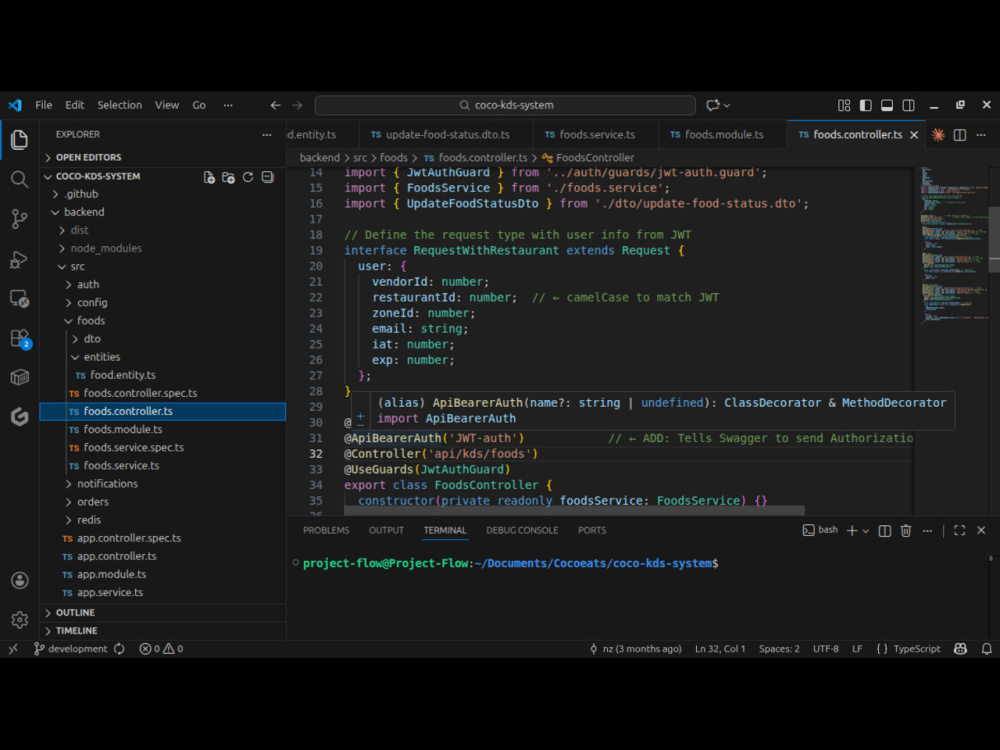Open editor More Actions ellipsis
The image size is (1000, 750).
pyautogui.click(x=981, y=135)
